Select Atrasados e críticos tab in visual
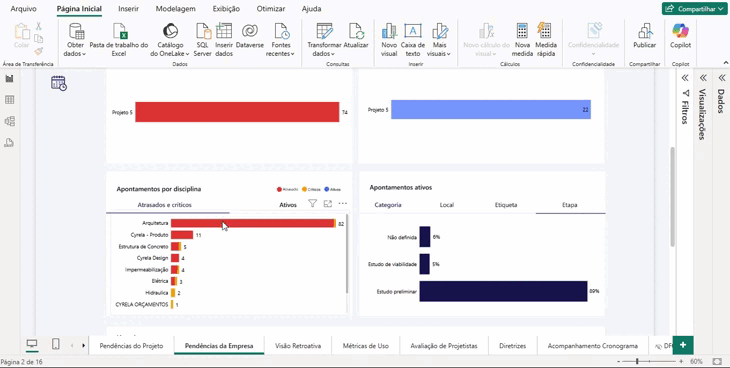 click(x=164, y=204)
